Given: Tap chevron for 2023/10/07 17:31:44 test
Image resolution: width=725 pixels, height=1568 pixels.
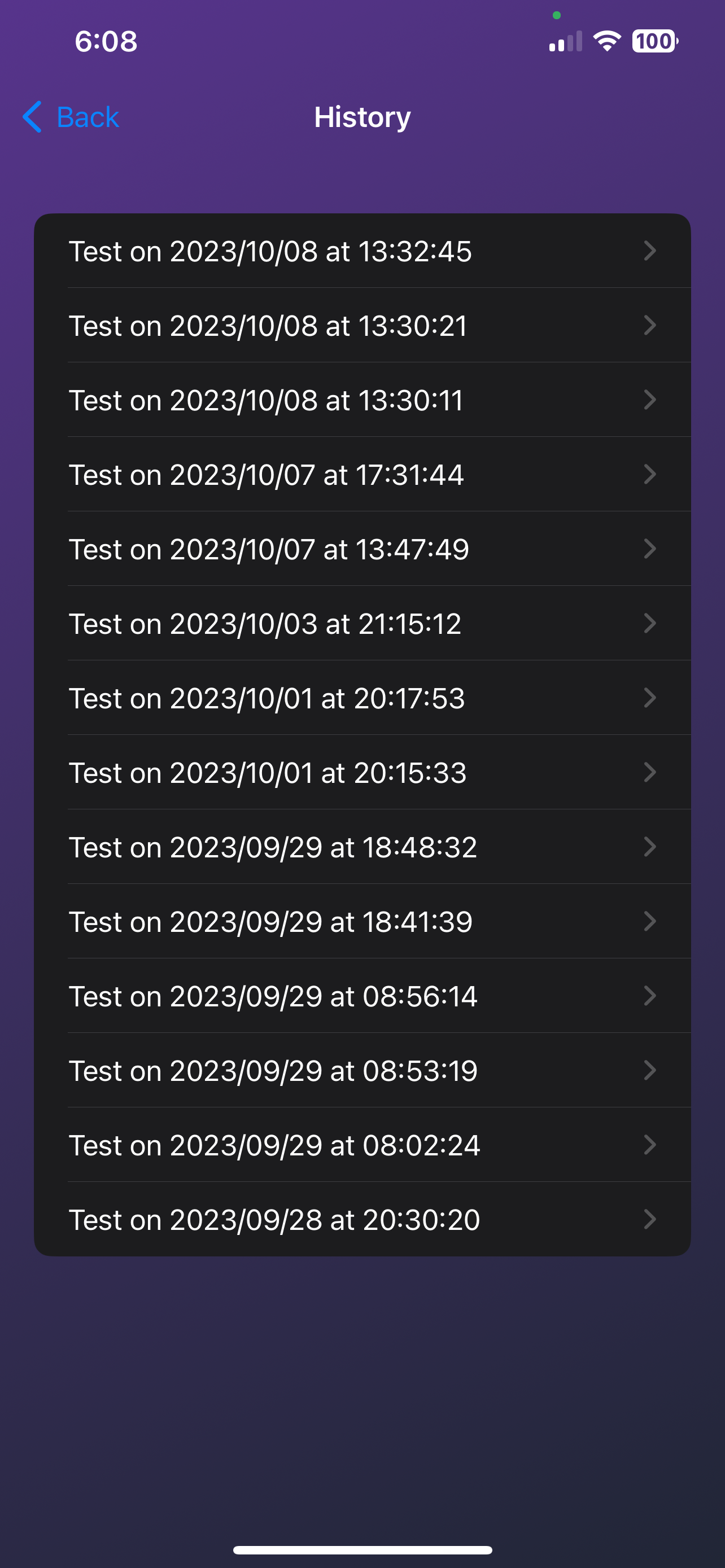Looking at the screenshot, I should [649, 474].
